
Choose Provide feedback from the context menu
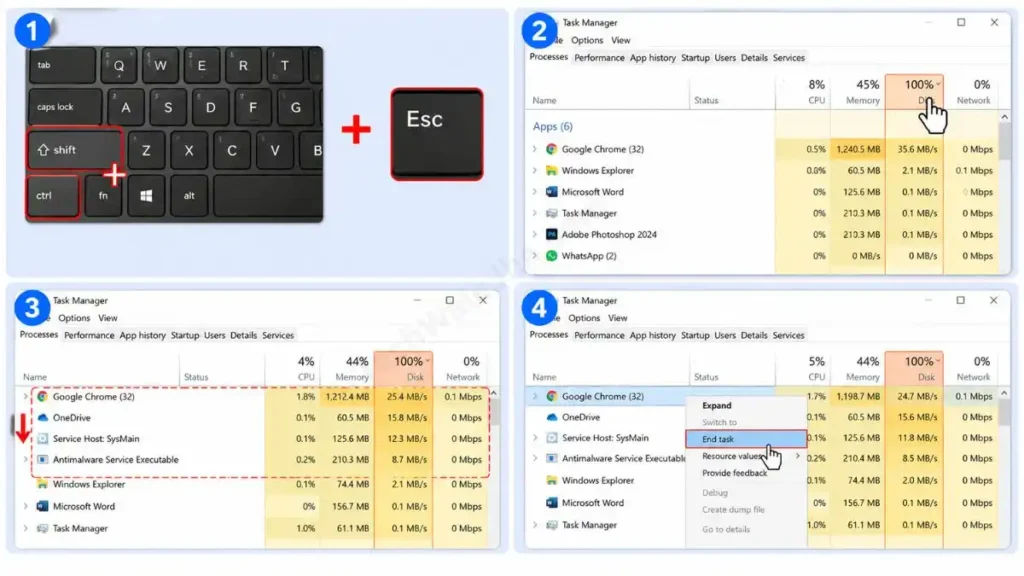pos(734,473)
